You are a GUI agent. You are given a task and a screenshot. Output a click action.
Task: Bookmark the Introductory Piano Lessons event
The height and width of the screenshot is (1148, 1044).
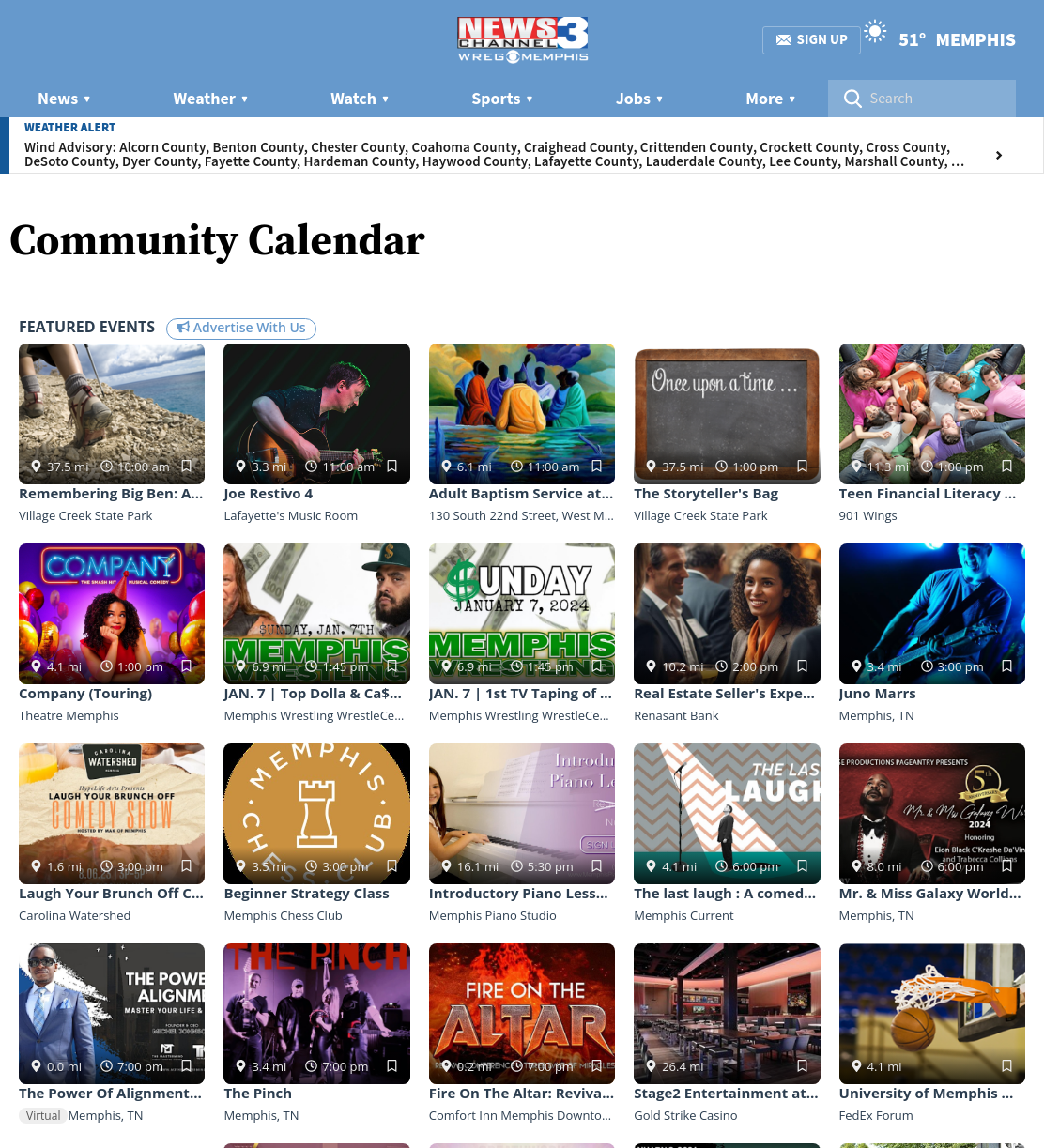coord(597,866)
